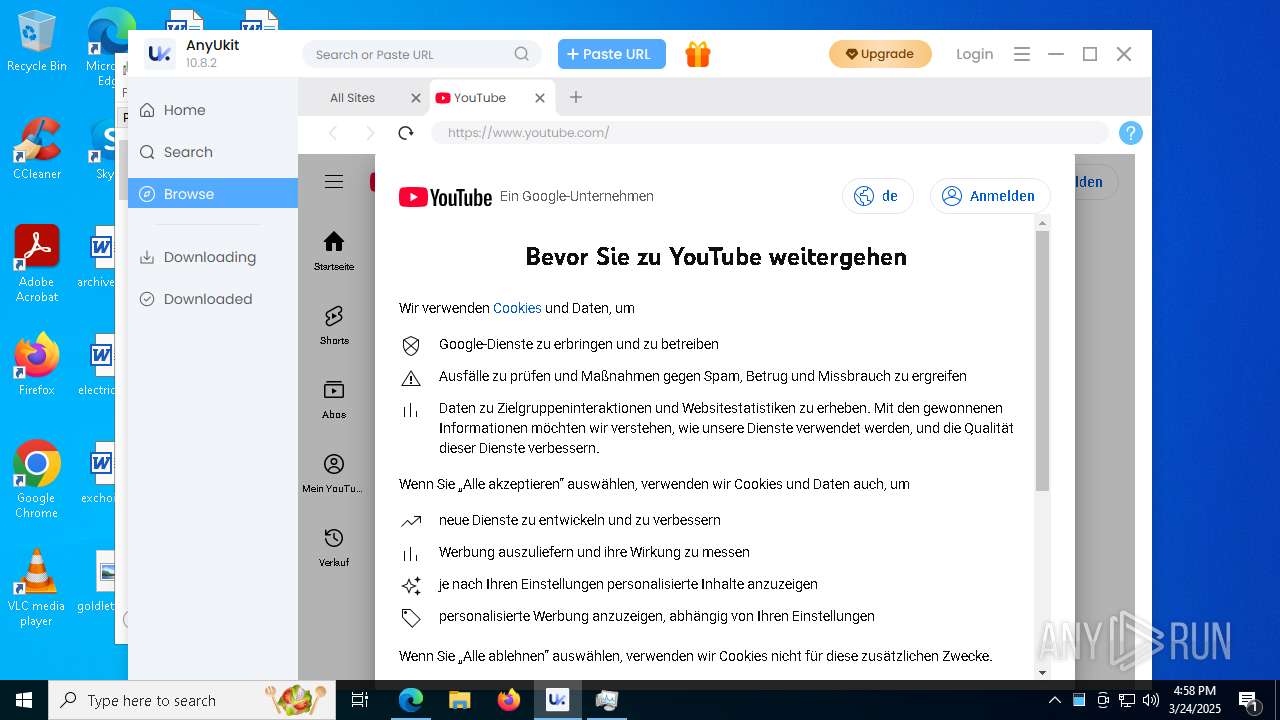Image resolution: width=1280 pixels, height=720 pixels.
Task: Open the help question mark icon
Action: [x=1130, y=133]
